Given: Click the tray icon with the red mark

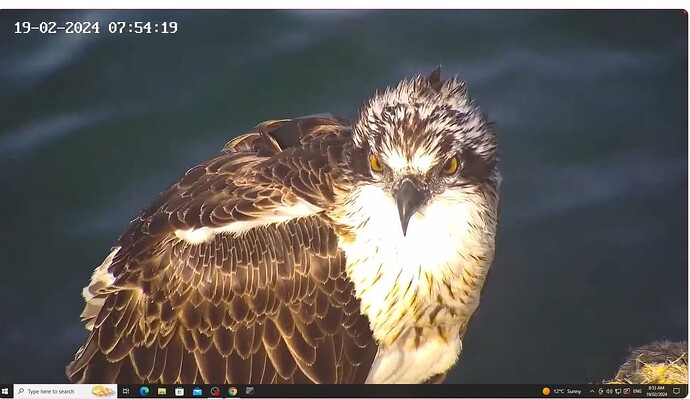Looking at the screenshot, I should (627, 391).
